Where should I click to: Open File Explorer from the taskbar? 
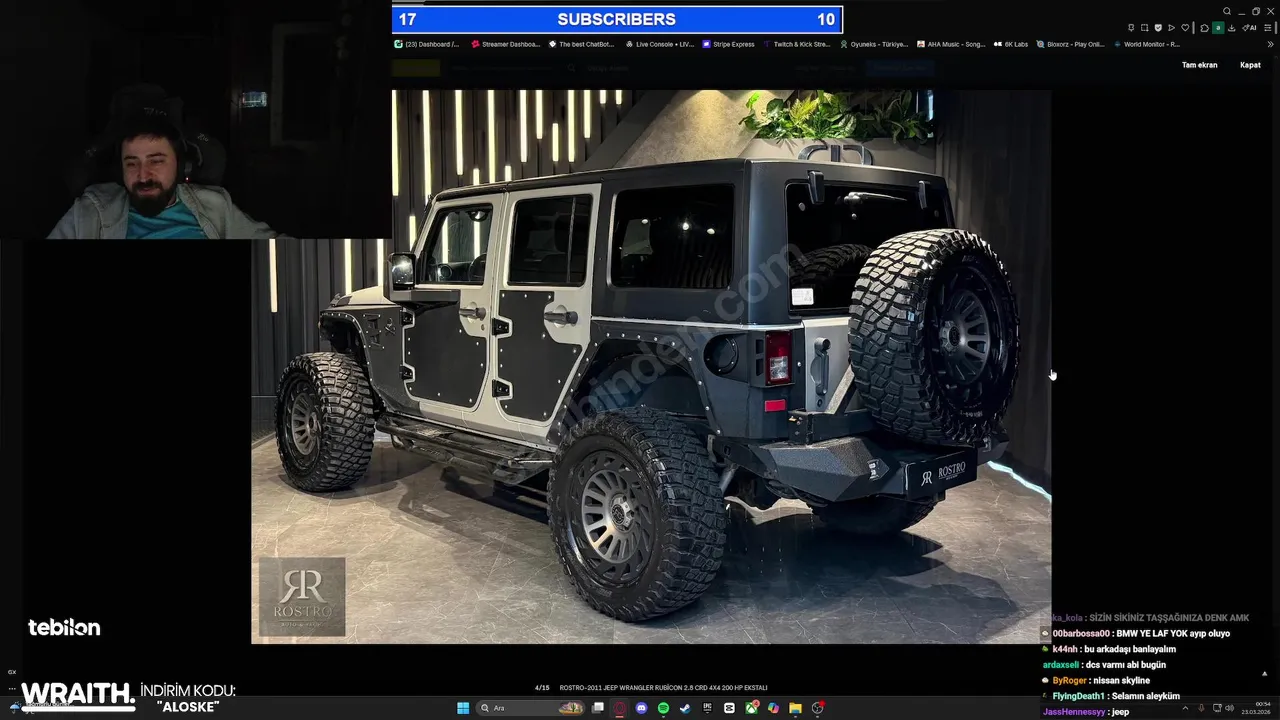pyautogui.click(x=795, y=708)
